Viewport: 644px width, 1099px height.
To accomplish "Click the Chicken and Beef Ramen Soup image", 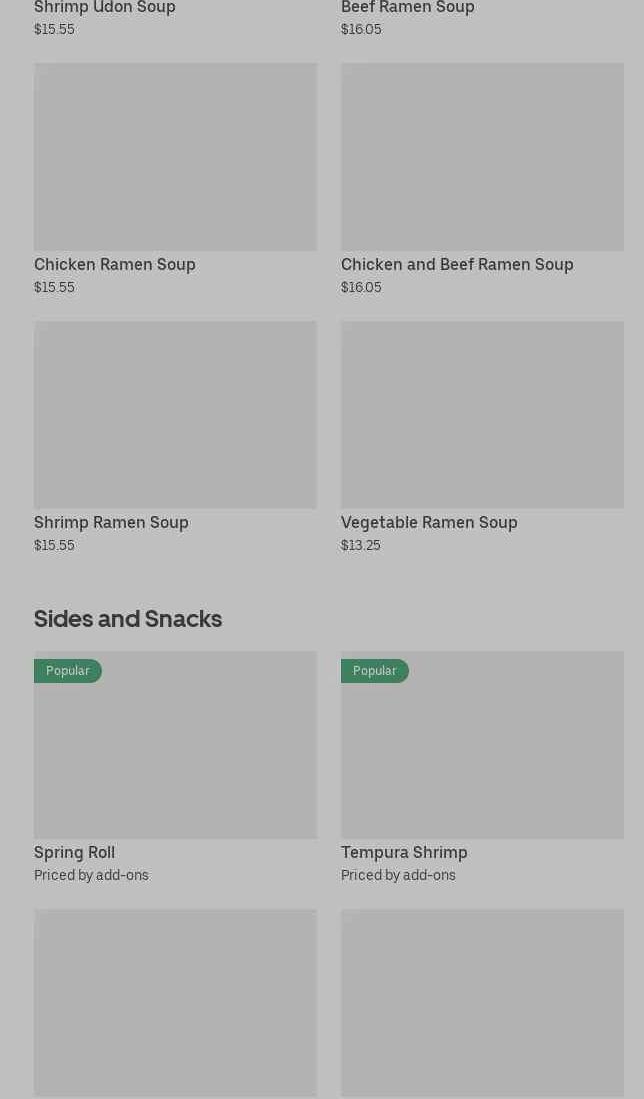I will click(482, 157).
